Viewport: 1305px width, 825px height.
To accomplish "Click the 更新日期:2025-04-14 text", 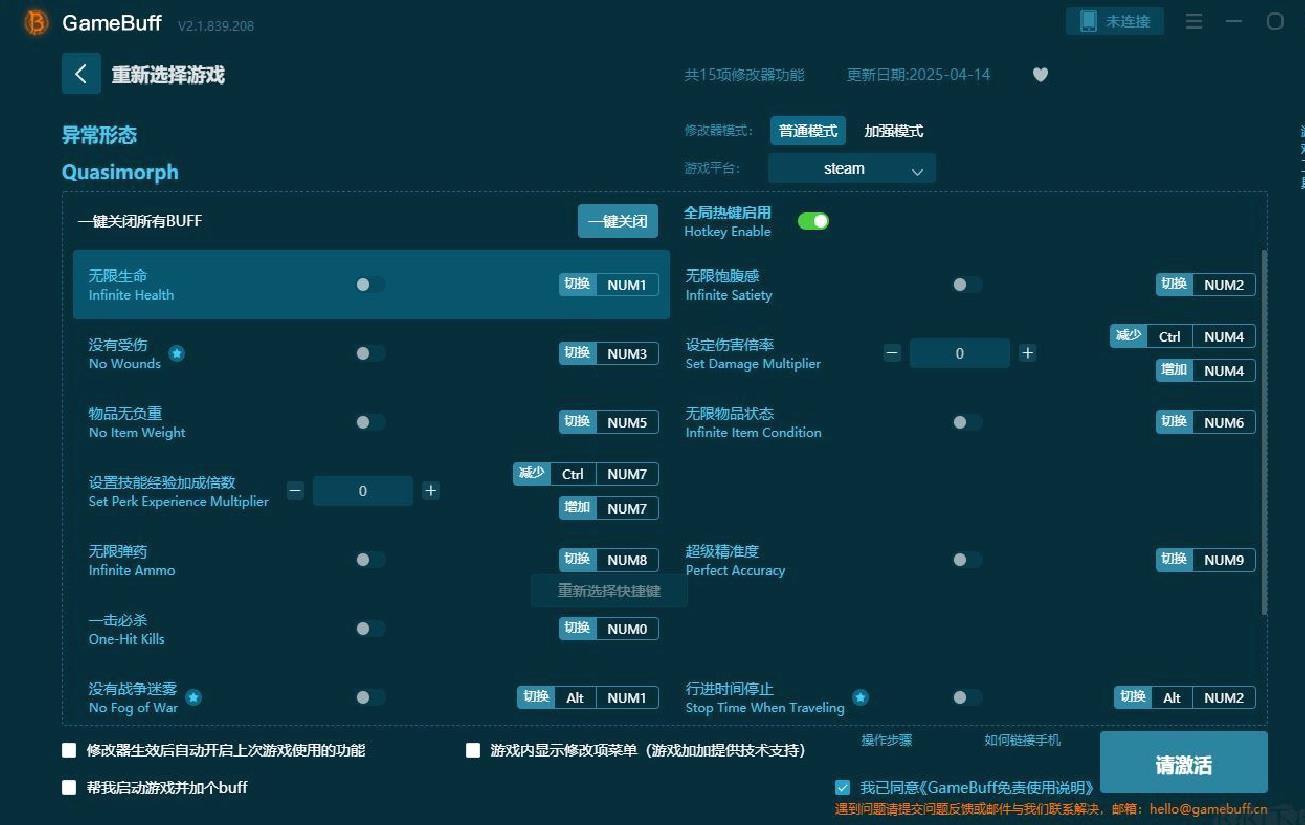I will (918, 74).
